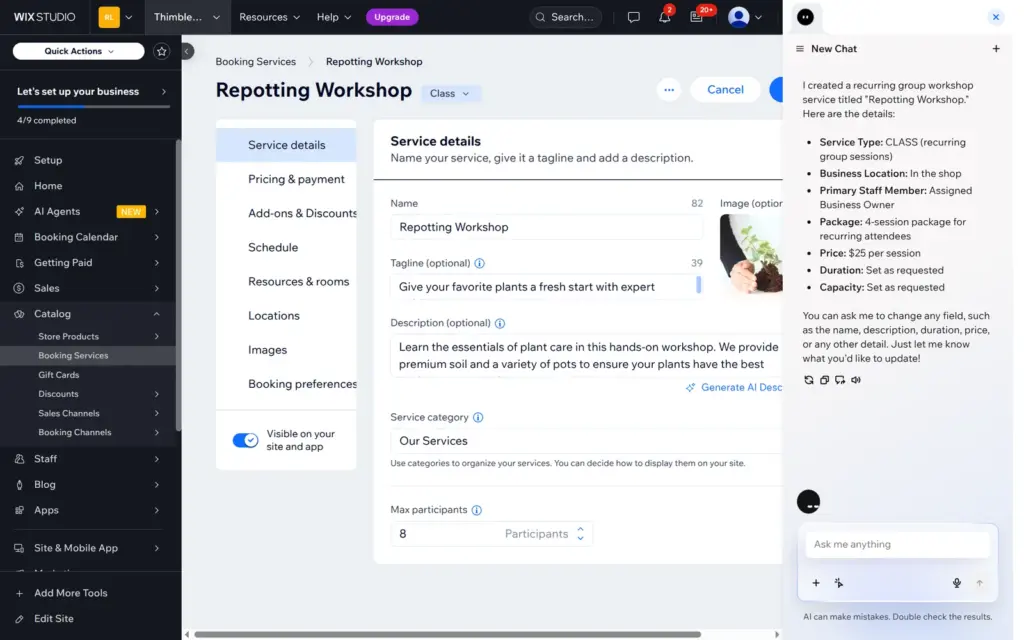
Task: Click the user profile avatar
Action: click(739, 17)
